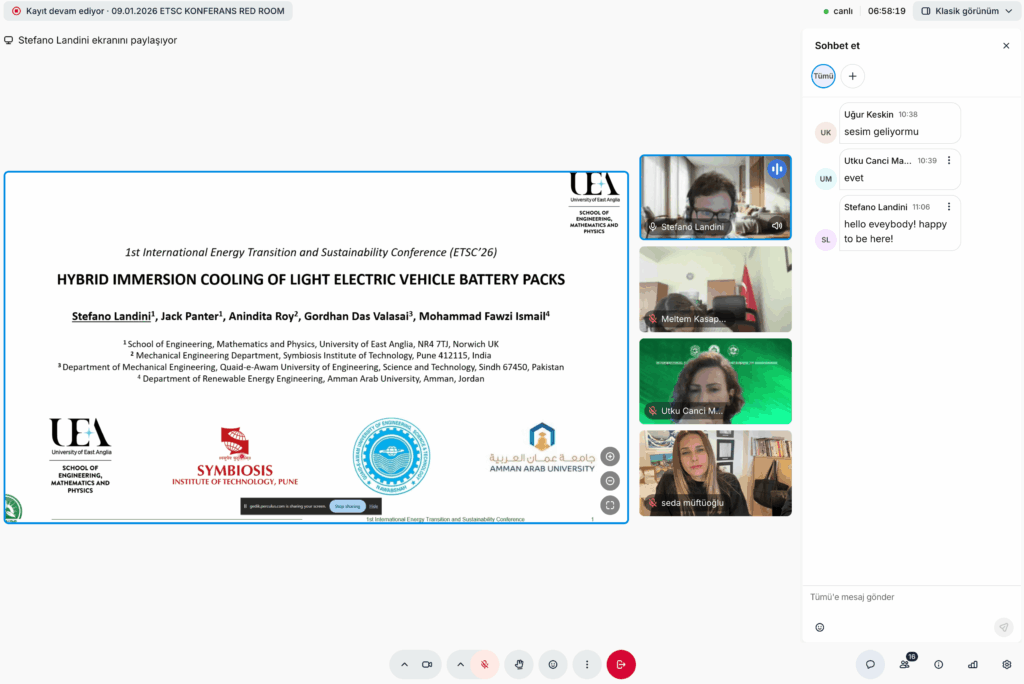
Task: Open the three-dot more options menu in toolbar
Action: (587, 664)
